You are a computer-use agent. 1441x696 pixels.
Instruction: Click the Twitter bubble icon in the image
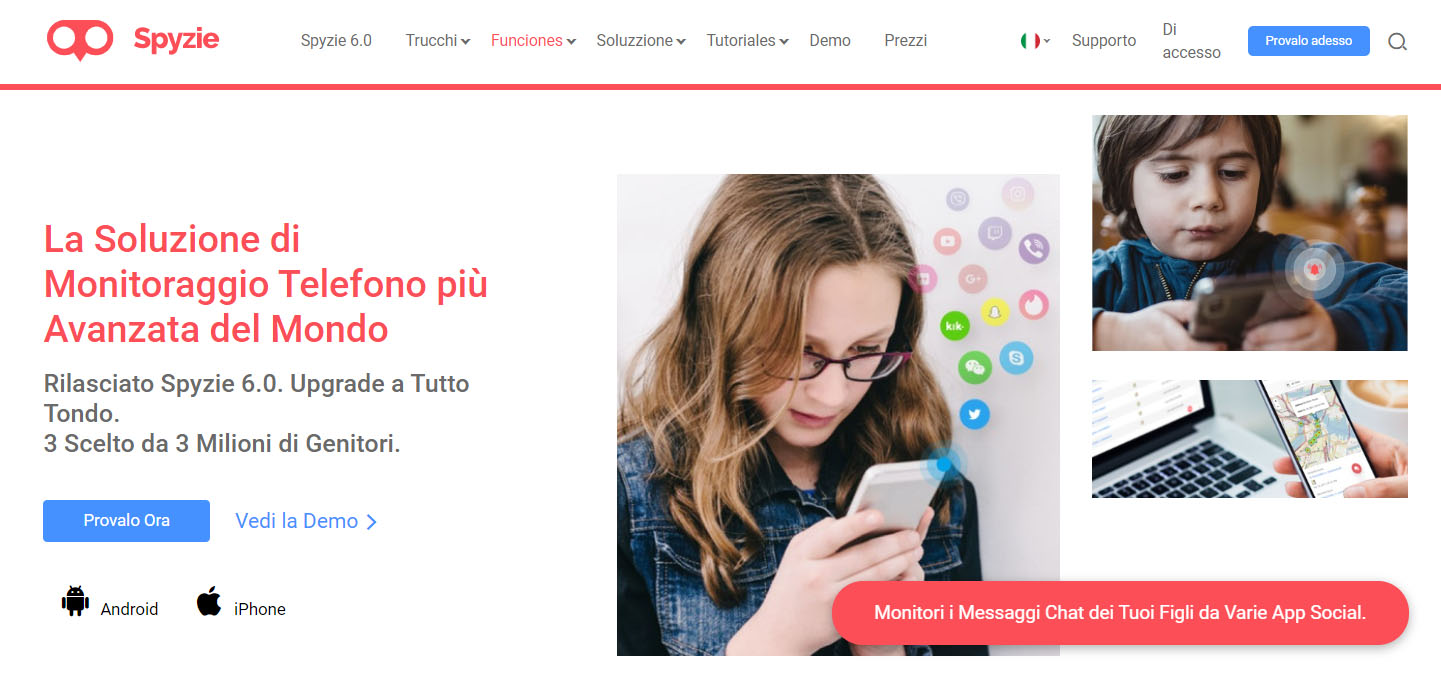pyautogui.click(x=974, y=413)
